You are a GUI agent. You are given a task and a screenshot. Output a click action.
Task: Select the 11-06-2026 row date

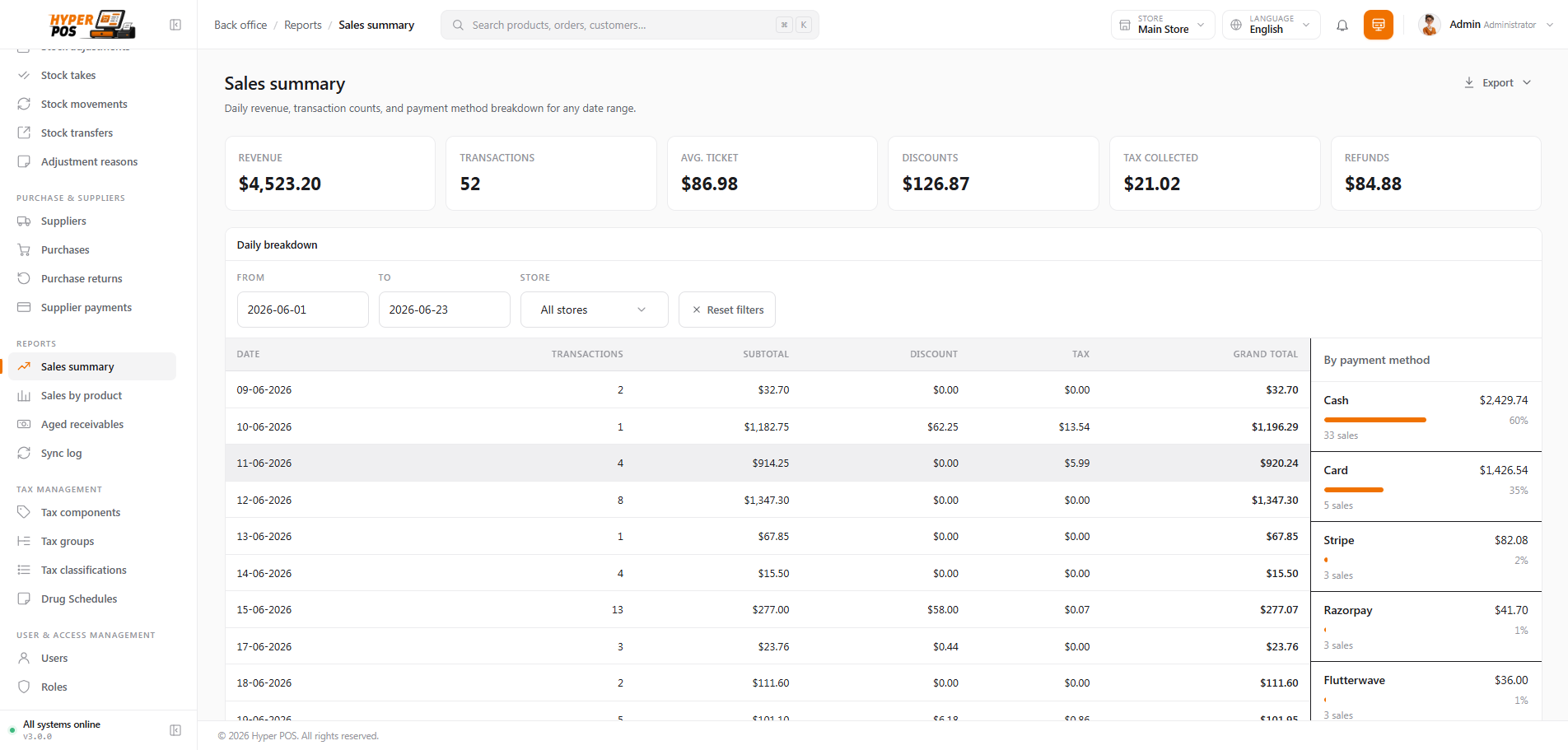tap(264, 463)
